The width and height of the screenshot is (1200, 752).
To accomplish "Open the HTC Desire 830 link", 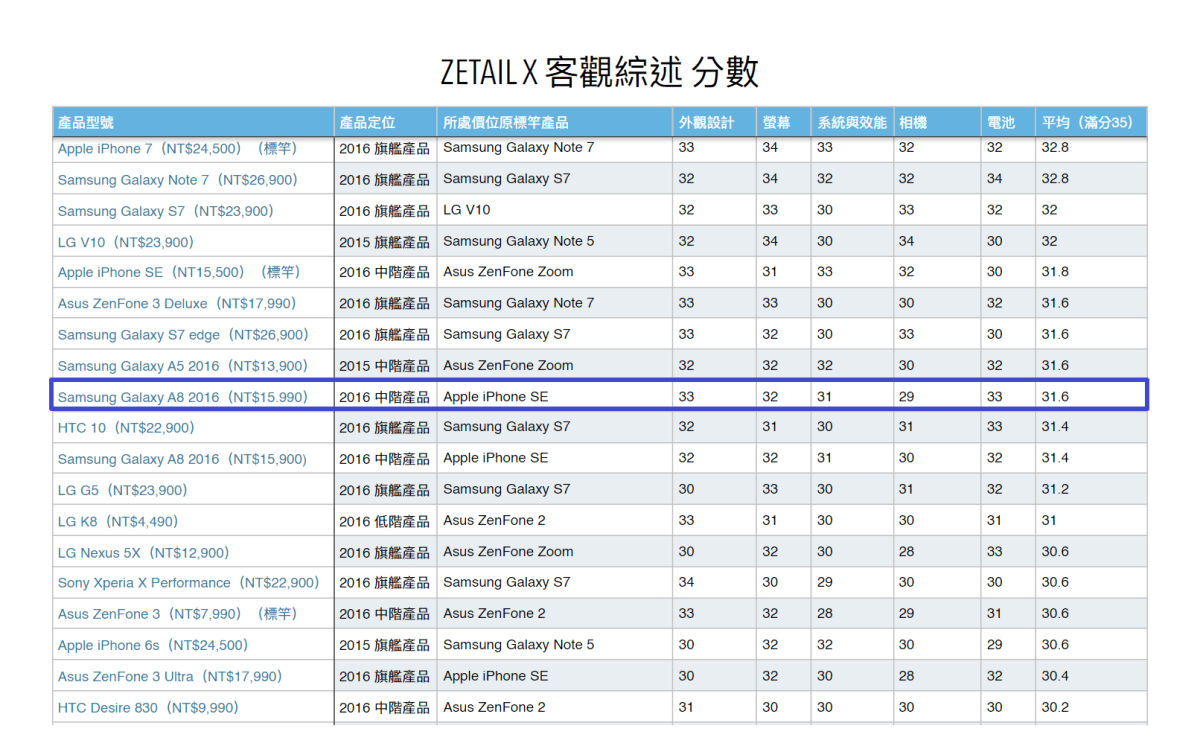I will (148, 708).
